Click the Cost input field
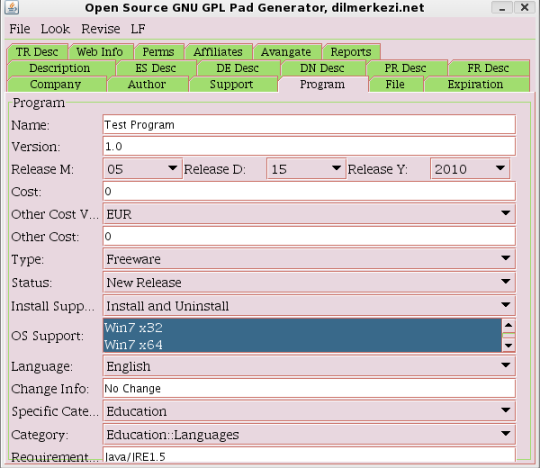Screen dimensions: 540x468 pos(309,191)
